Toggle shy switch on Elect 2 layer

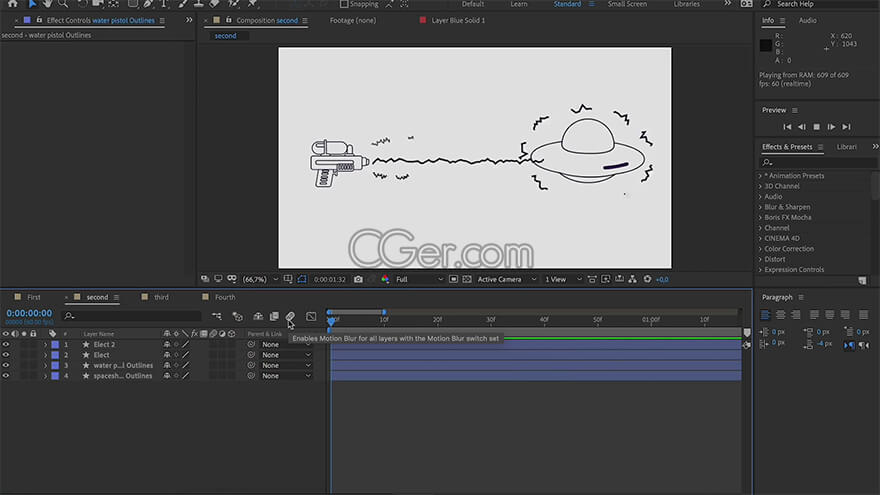click(167, 344)
